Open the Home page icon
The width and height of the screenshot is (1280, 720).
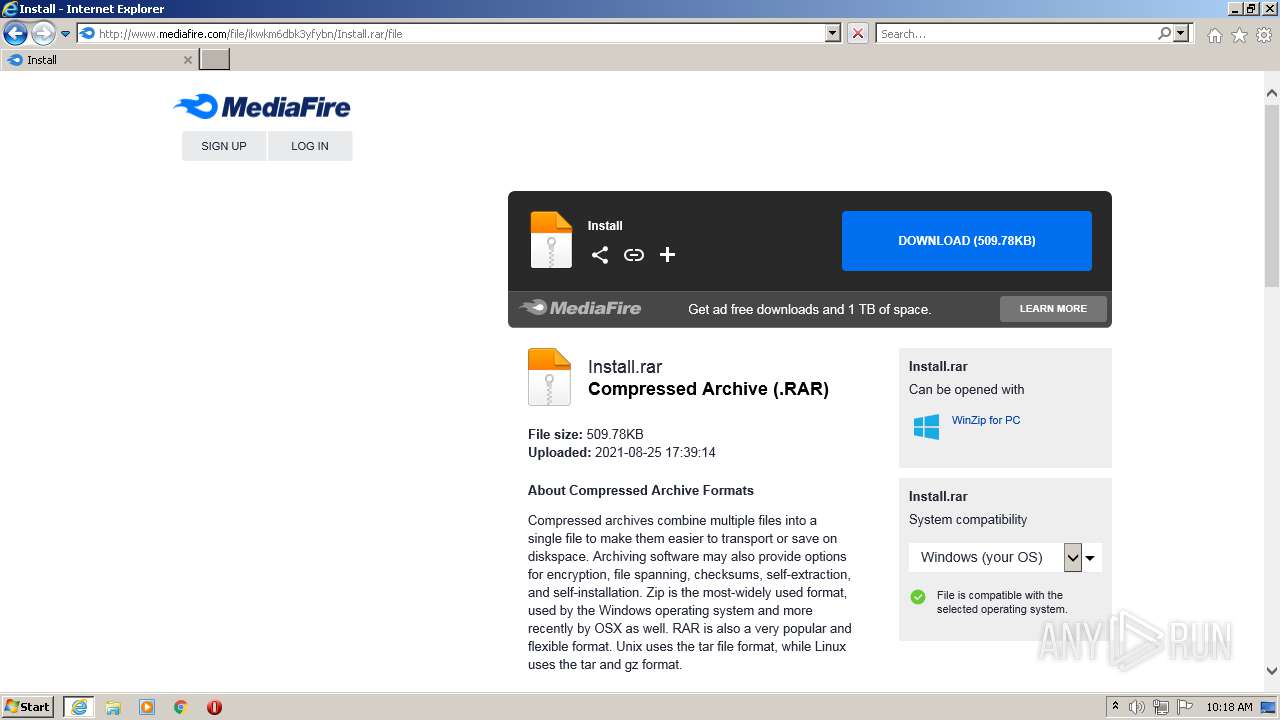coord(1214,35)
